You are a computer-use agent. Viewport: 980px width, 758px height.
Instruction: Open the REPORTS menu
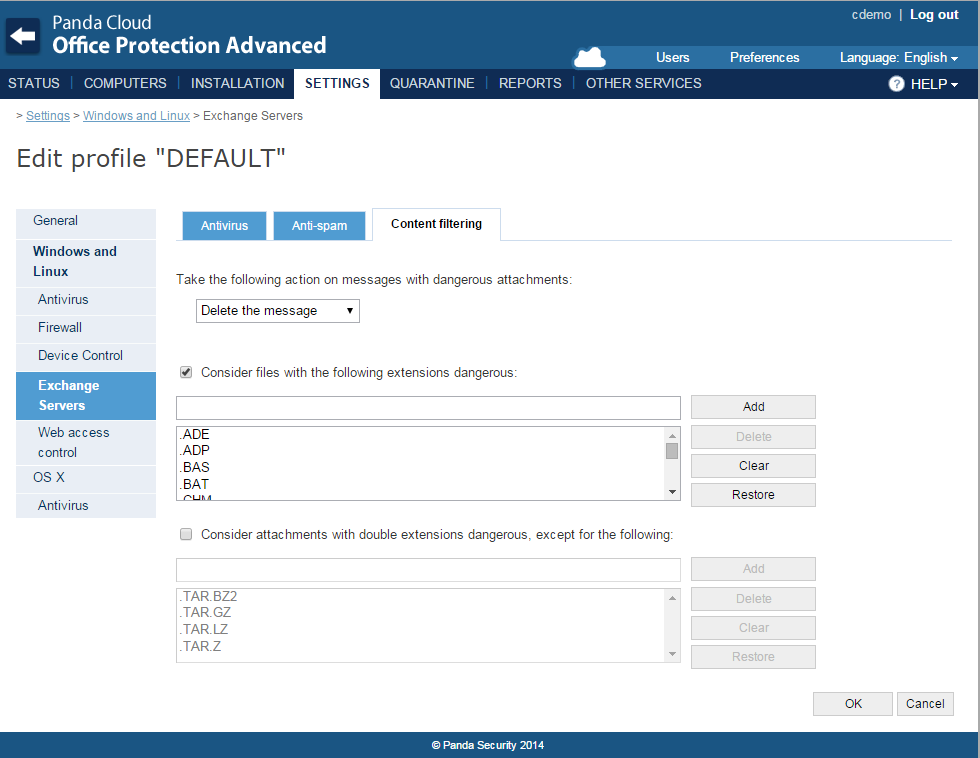(x=530, y=83)
